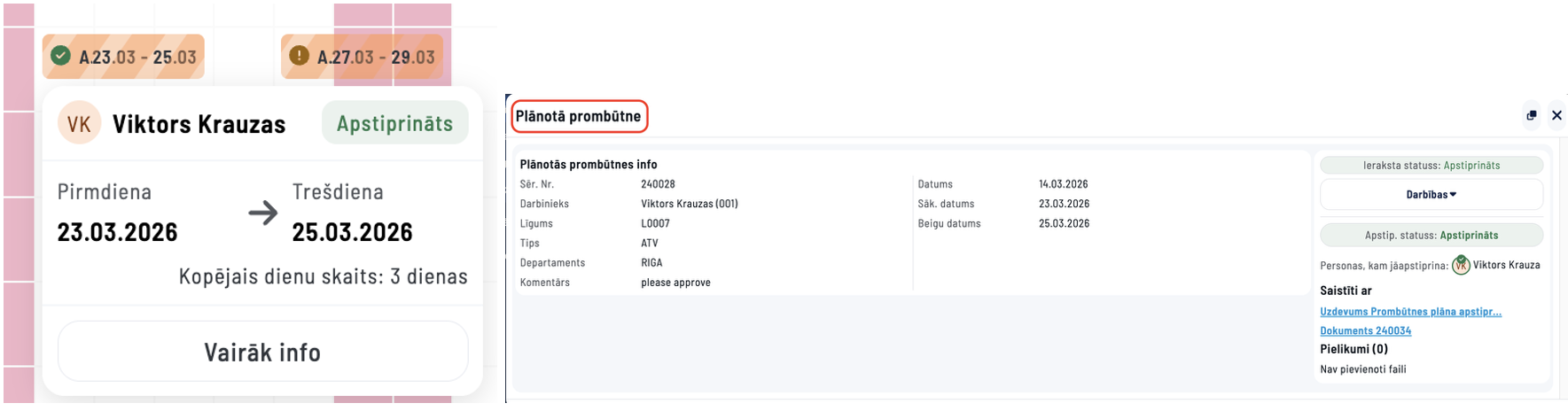1568x411 pixels.
Task: Select the Plānotā prombūtne title tab
Action: coord(578,116)
